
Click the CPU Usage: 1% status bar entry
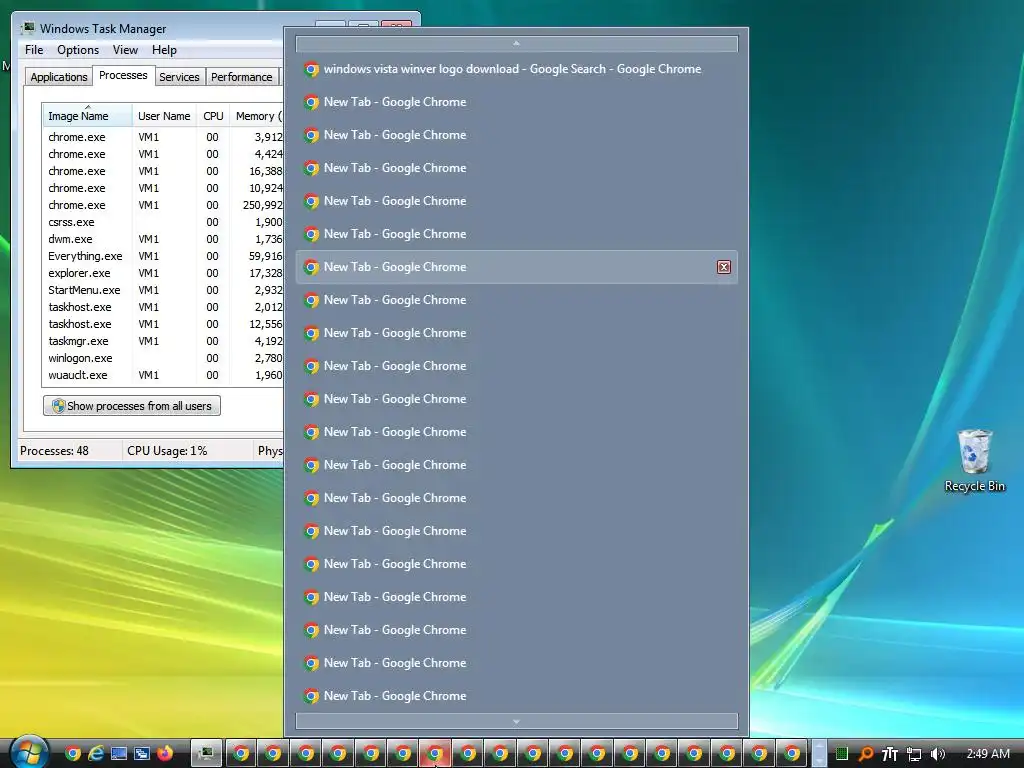pos(167,451)
